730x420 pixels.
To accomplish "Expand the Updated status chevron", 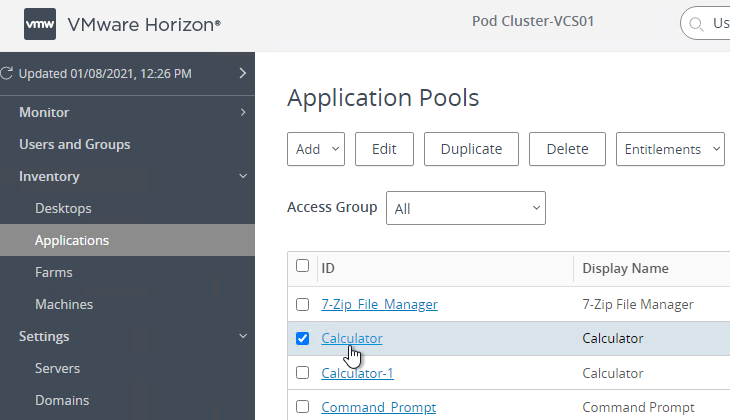I will click(x=243, y=73).
